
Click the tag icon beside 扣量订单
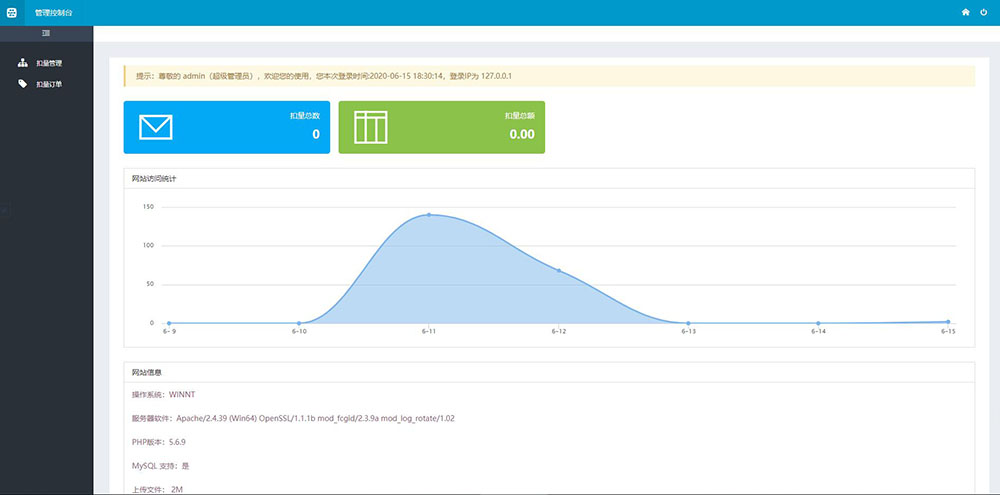[x=22, y=84]
